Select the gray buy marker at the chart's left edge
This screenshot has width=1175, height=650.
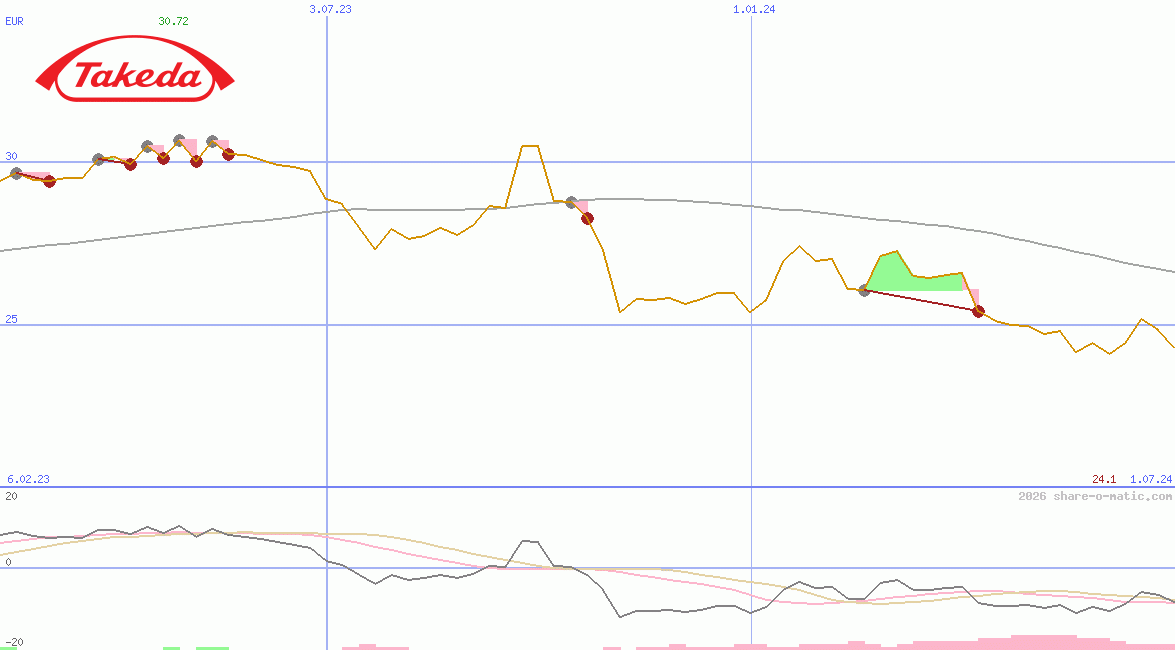coord(17,173)
